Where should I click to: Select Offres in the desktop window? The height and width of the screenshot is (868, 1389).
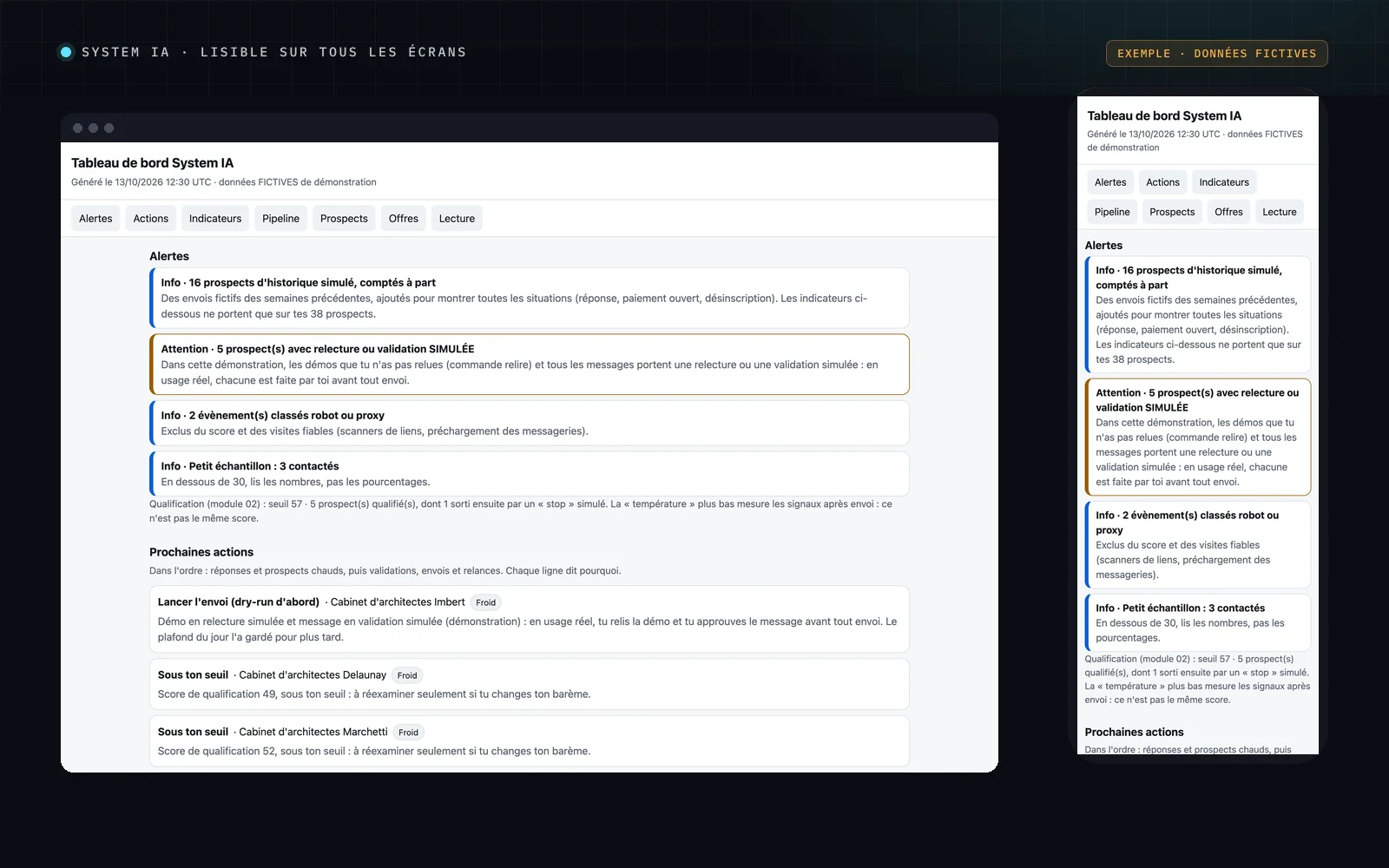click(404, 219)
